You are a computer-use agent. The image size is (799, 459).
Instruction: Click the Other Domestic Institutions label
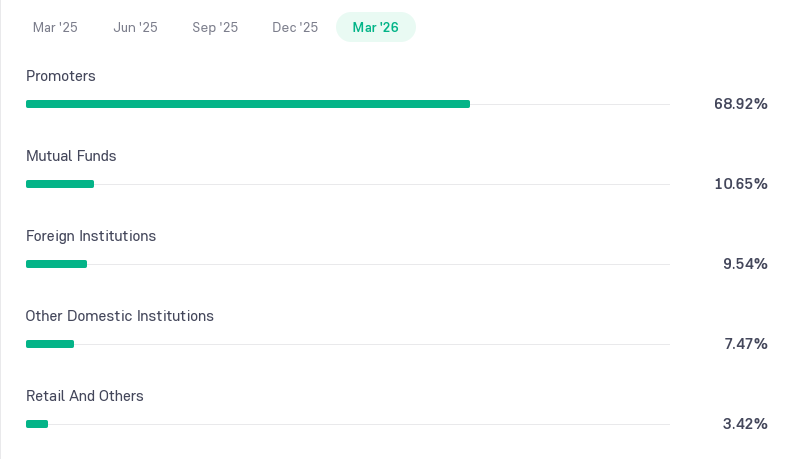coord(120,316)
